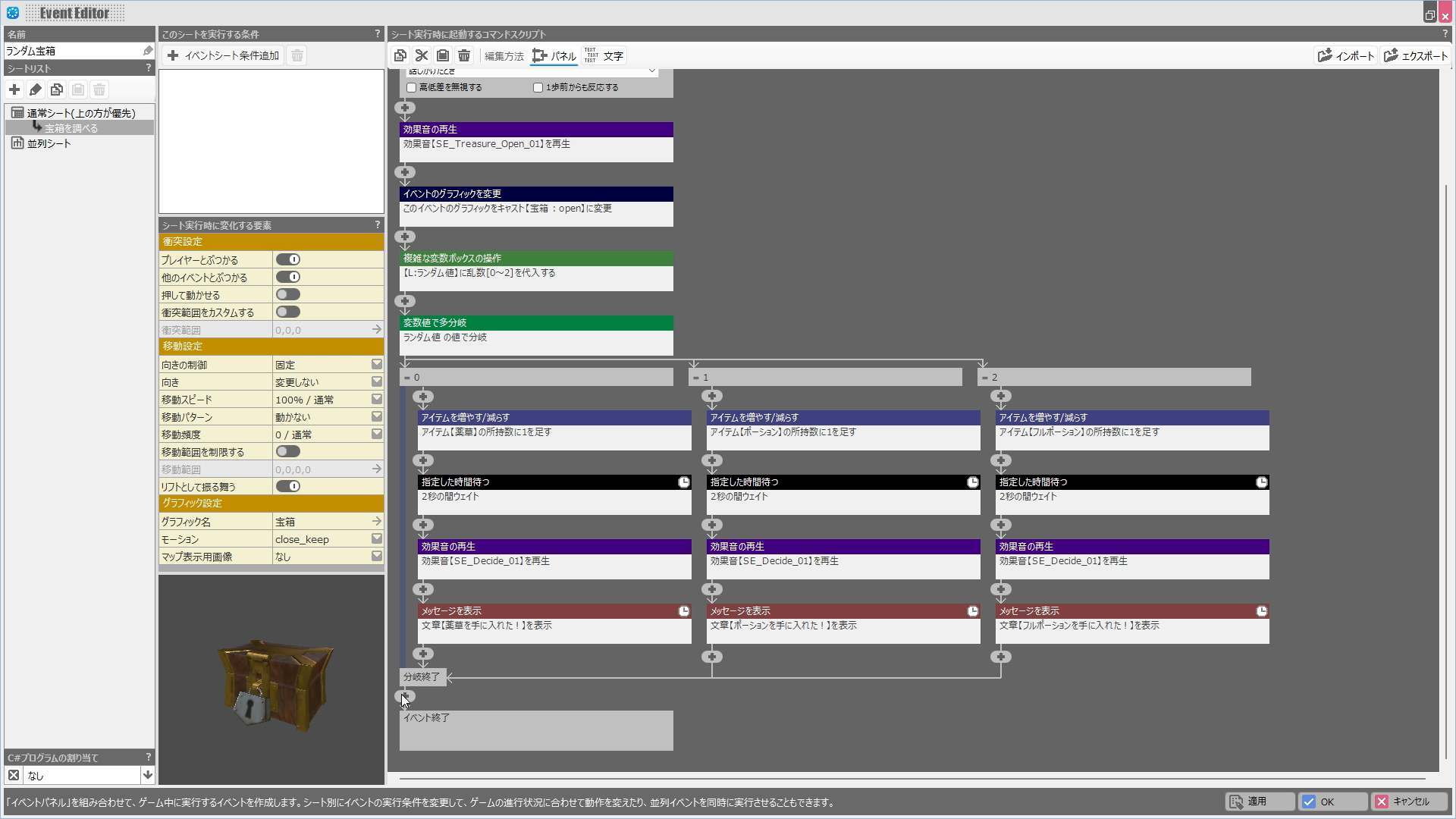This screenshot has height=819, width=1456.
Task: Click the copy icon in script toolbar
Action: 400,55
